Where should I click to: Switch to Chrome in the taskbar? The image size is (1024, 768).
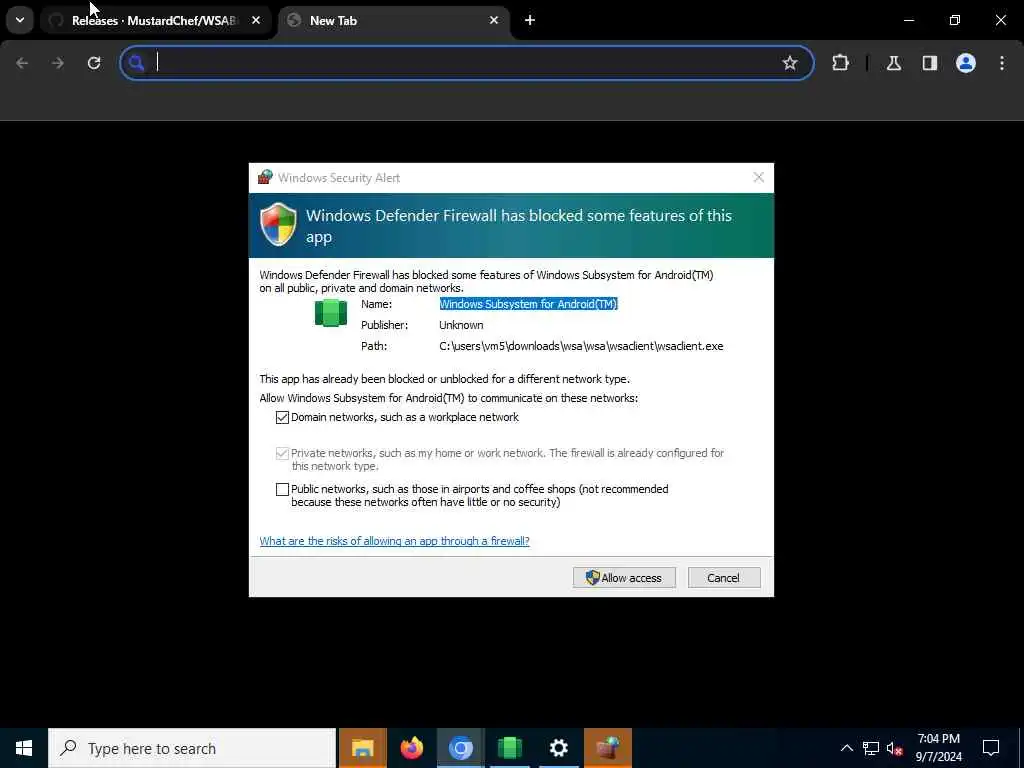tap(461, 748)
